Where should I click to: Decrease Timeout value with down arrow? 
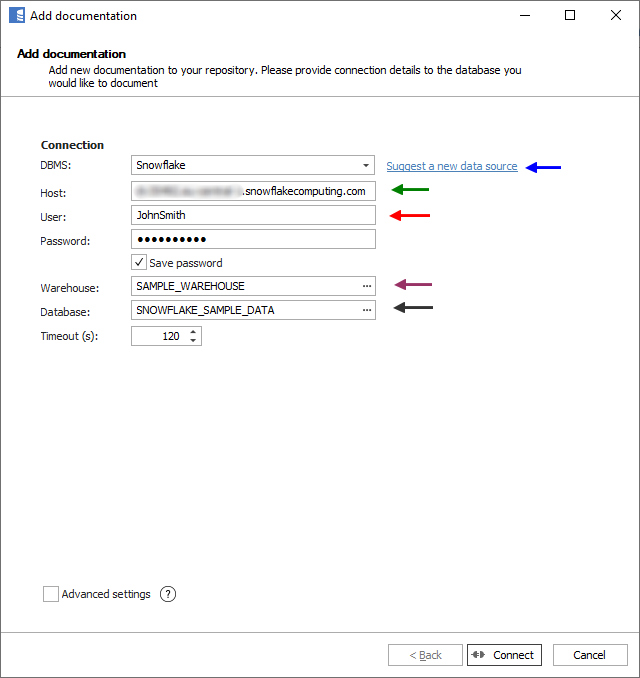(x=193, y=341)
